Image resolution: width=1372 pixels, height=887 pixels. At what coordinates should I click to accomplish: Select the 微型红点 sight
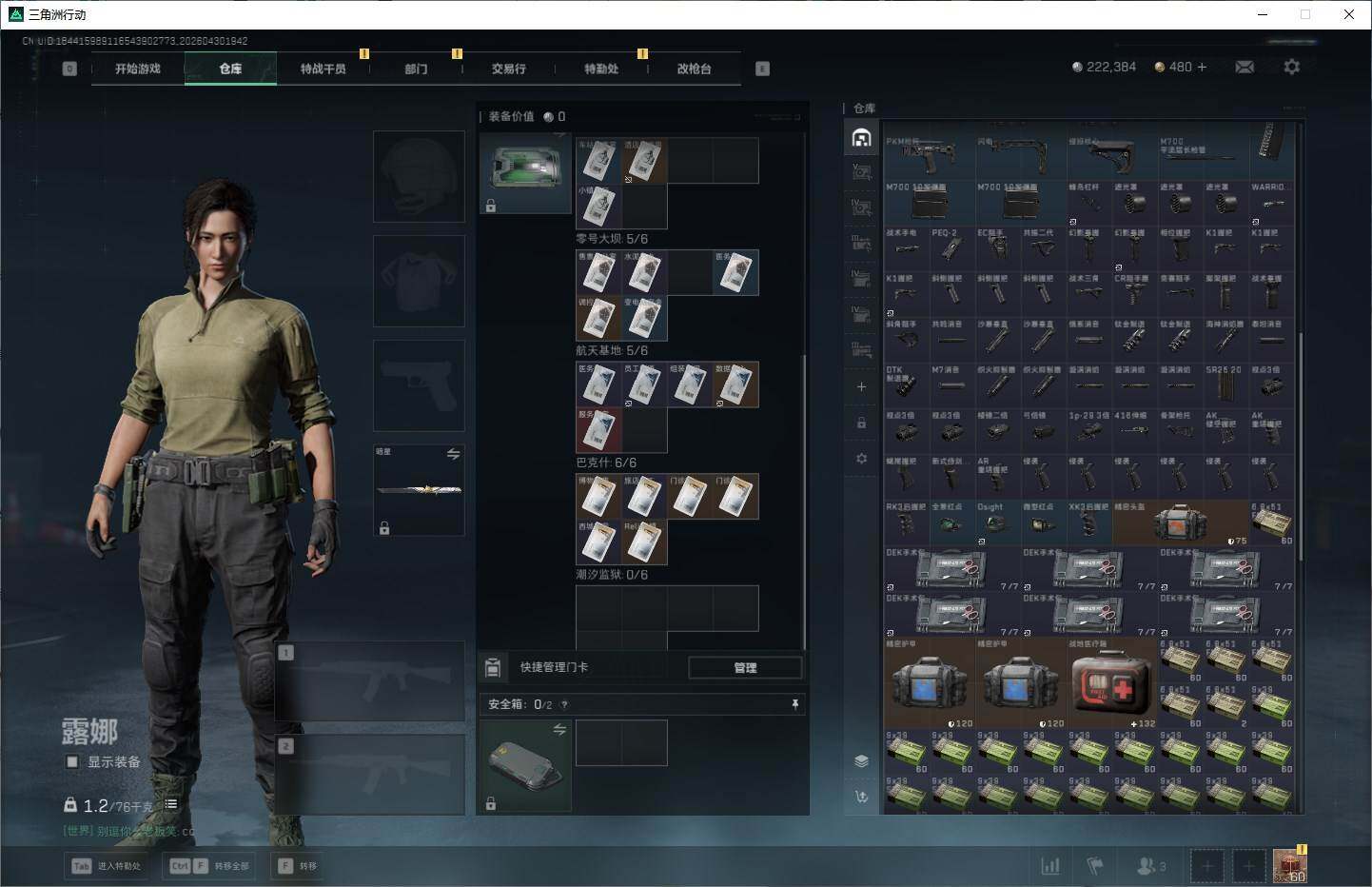pyautogui.click(x=1044, y=522)
